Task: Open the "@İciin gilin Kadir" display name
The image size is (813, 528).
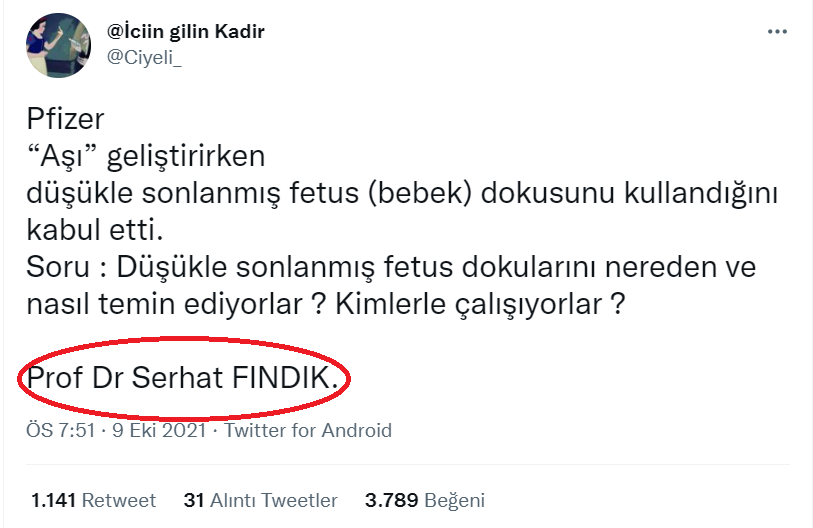Action: [186, 32]
